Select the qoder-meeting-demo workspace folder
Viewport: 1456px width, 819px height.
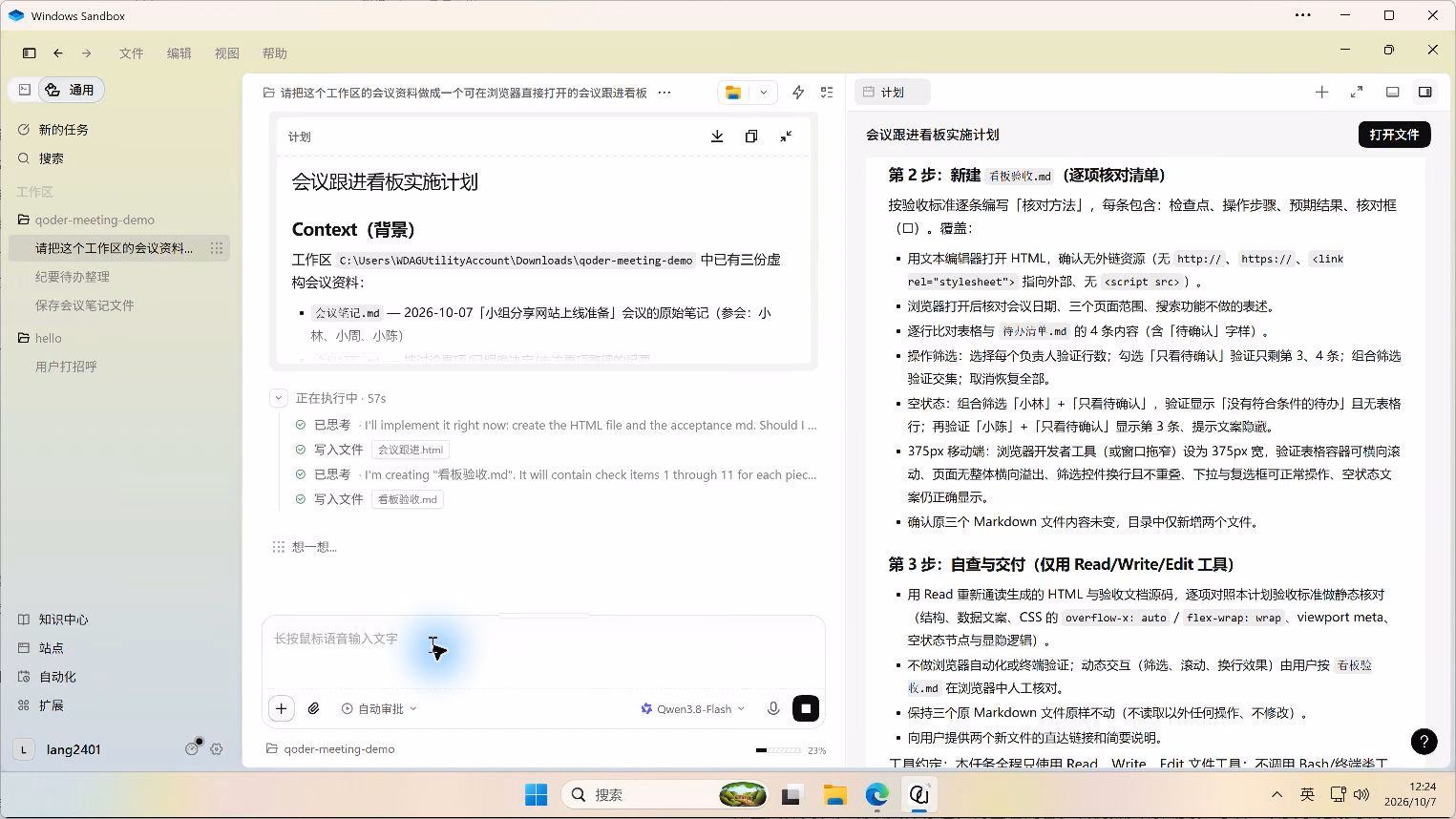(95, 220)
